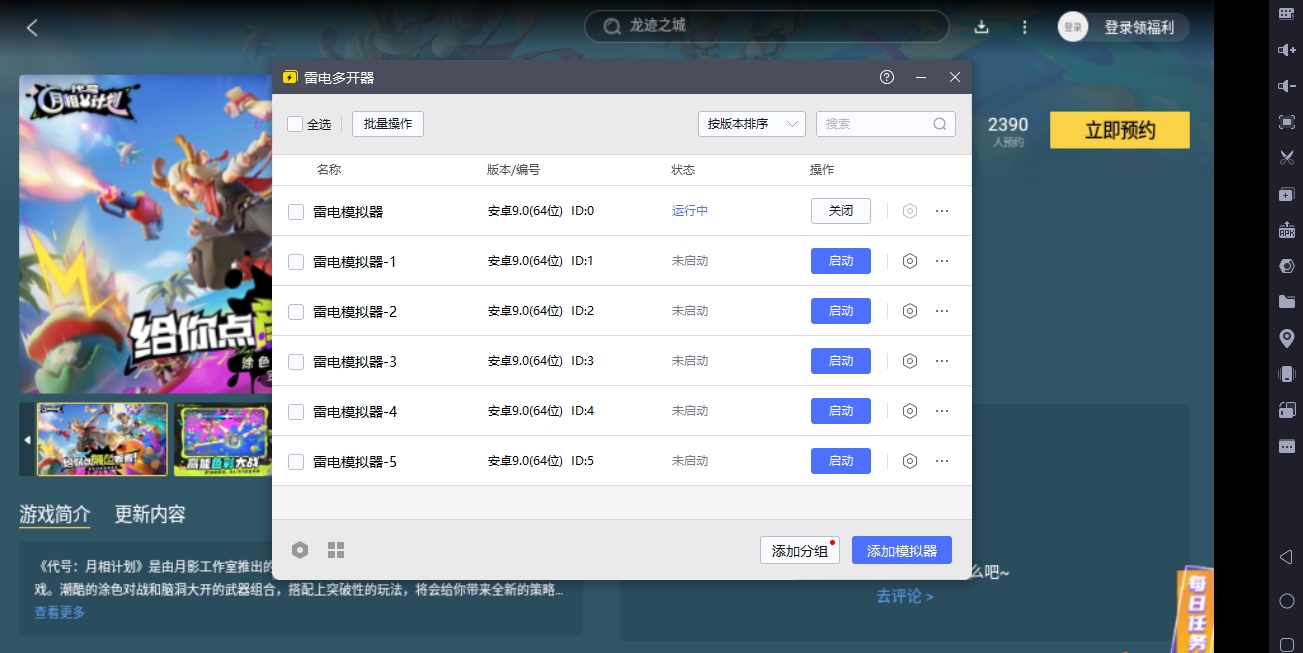Viewport: 1303px width, 653px height.
Task: Click 去评论 link
Action: click(905, 596)
